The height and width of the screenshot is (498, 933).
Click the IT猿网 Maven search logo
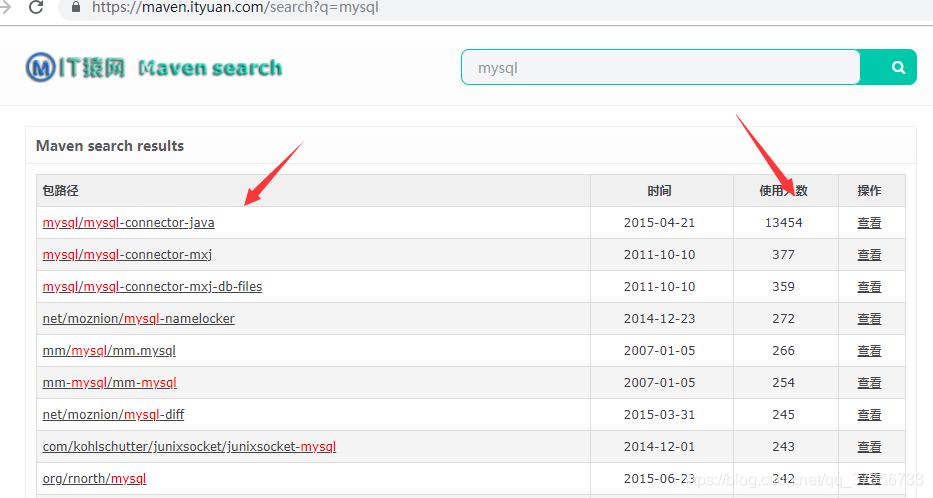pyautogui.click(x=154, y=67)
